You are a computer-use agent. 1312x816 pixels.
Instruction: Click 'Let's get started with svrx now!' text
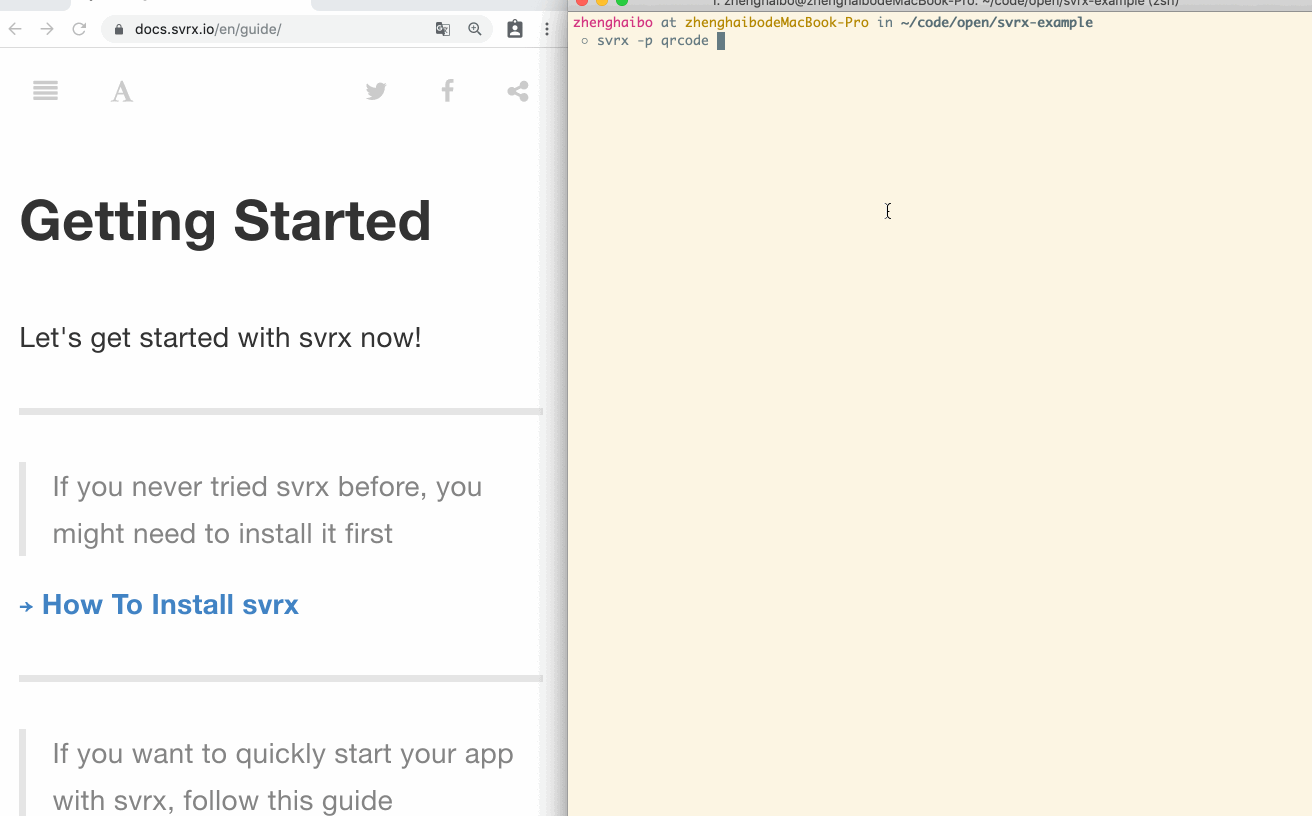coord(220,338)
